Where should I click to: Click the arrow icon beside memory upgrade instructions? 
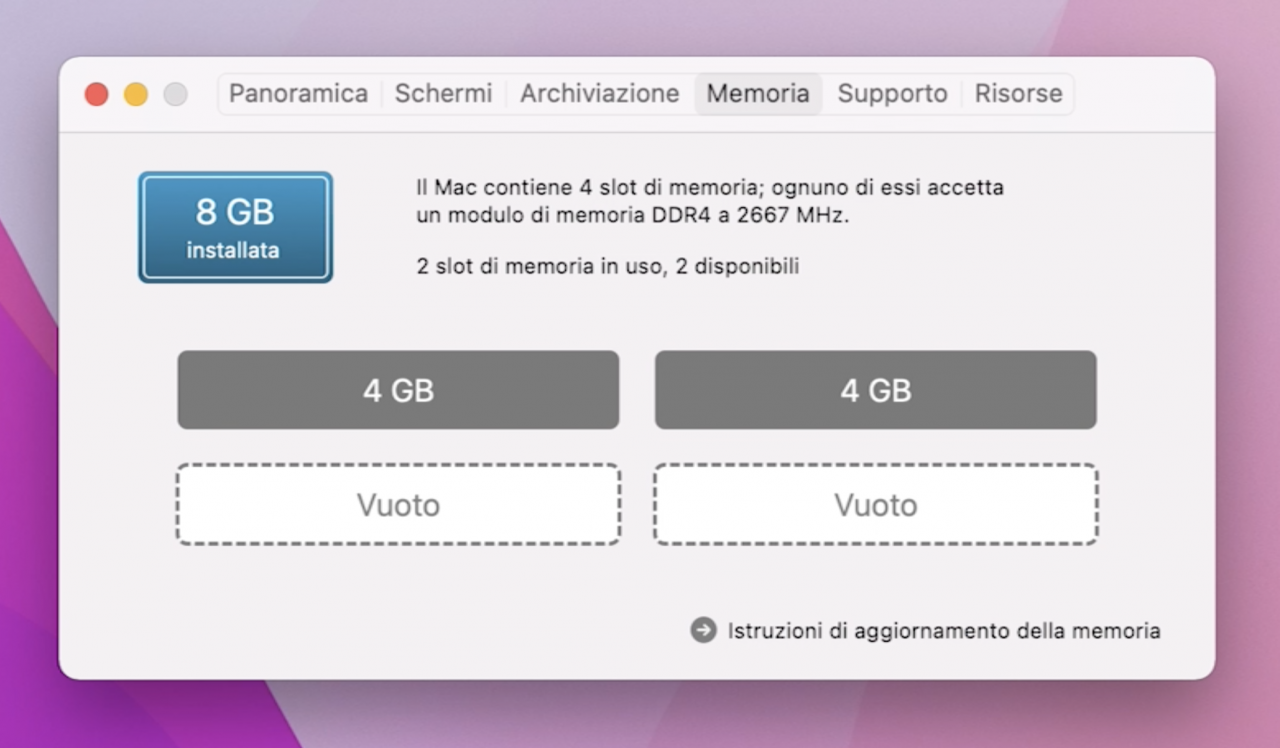[x=703, y=630]
